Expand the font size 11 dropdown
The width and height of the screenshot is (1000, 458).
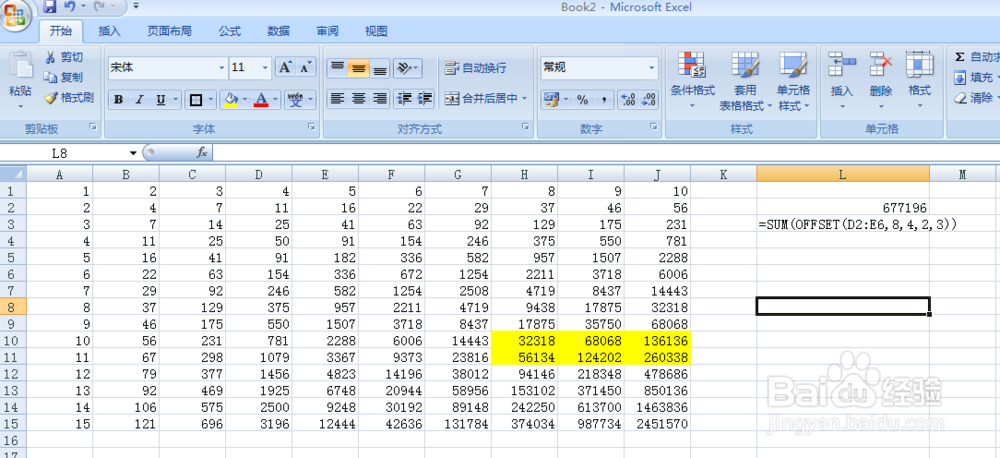[x=266, y=68]
